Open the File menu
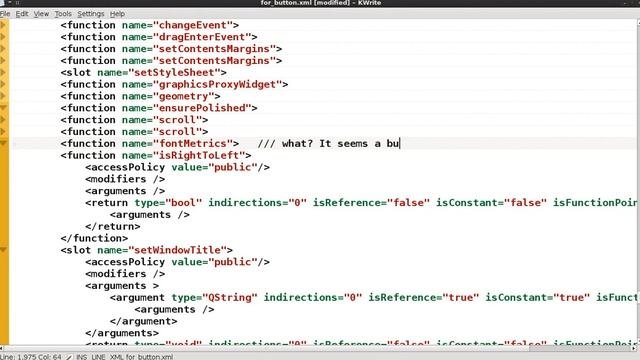Image resolution: width=640 pixels, height=360 pixels. pyautogui.click(x=5, y=14)
